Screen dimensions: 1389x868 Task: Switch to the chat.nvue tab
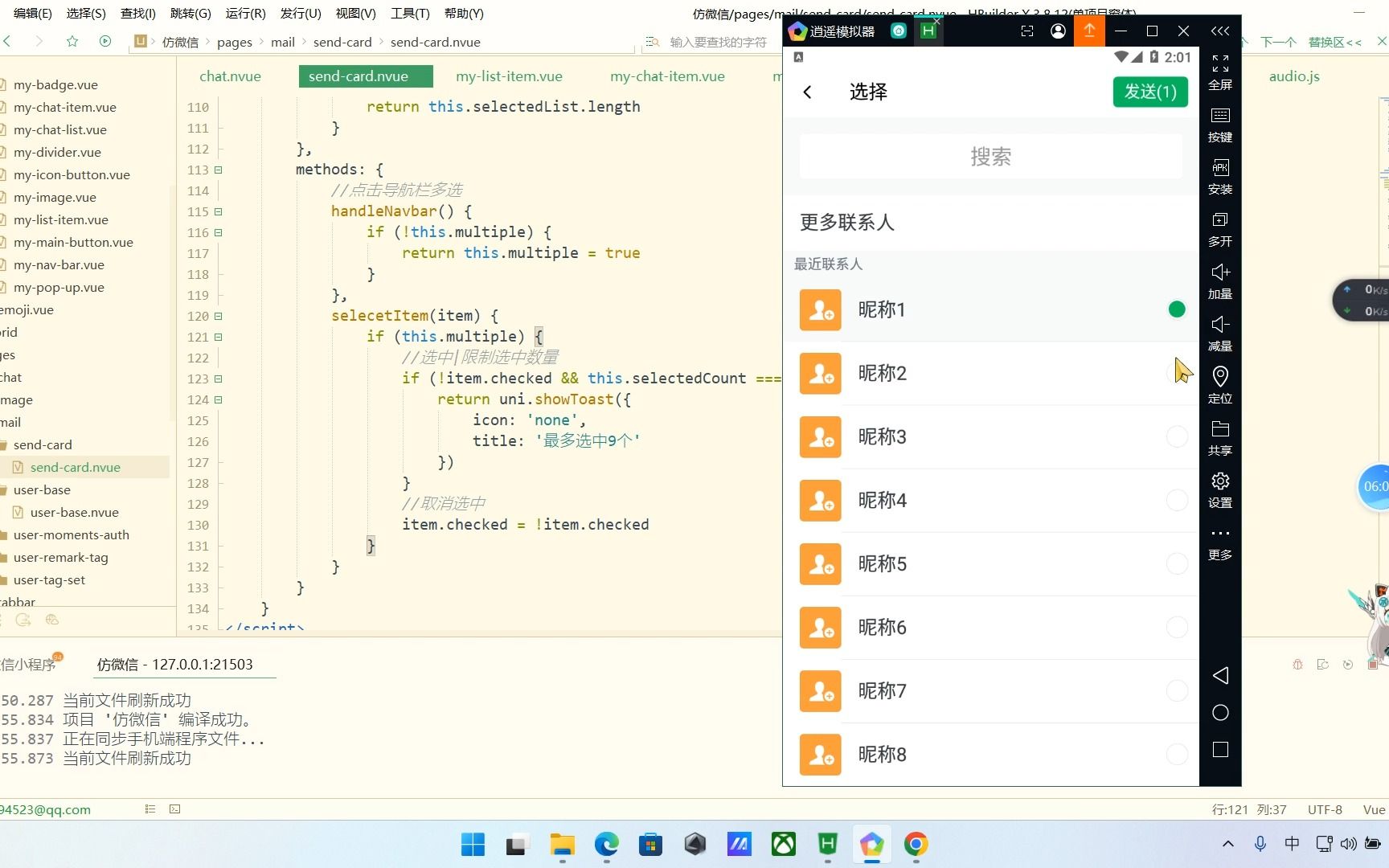click(230, 76)
